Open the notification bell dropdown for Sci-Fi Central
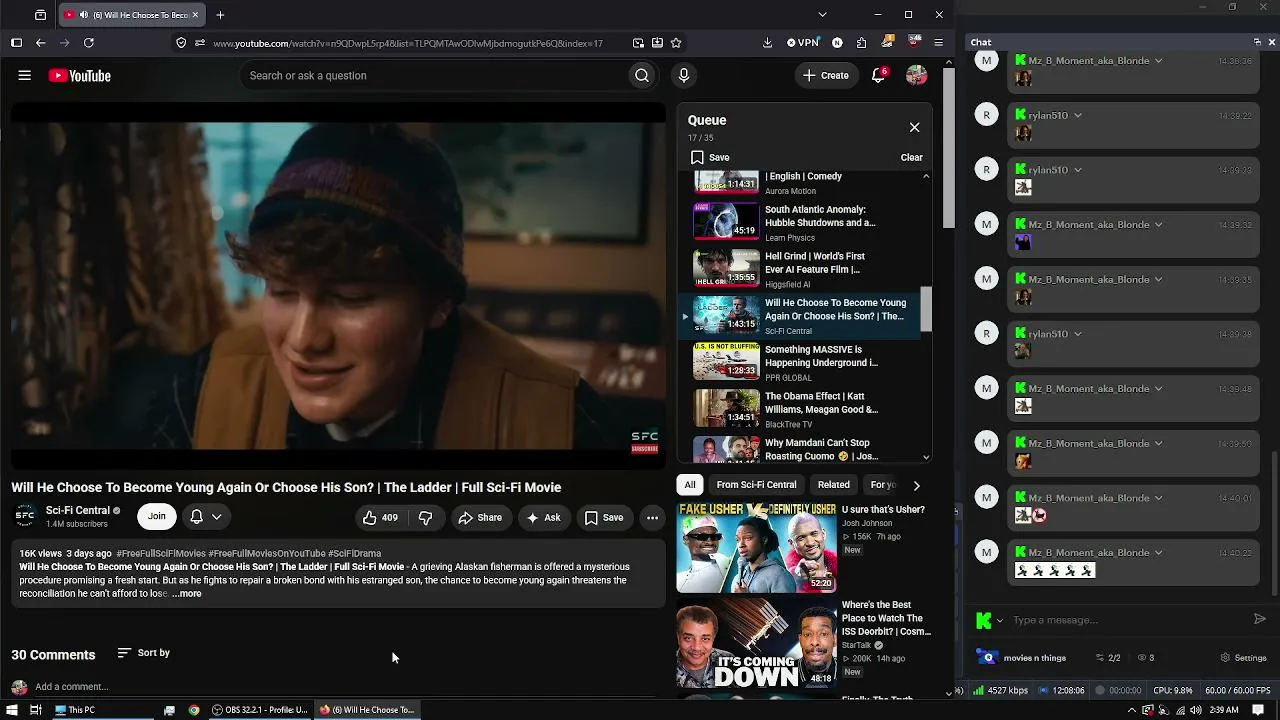1280x720 pixels. (x=206, y=517)
